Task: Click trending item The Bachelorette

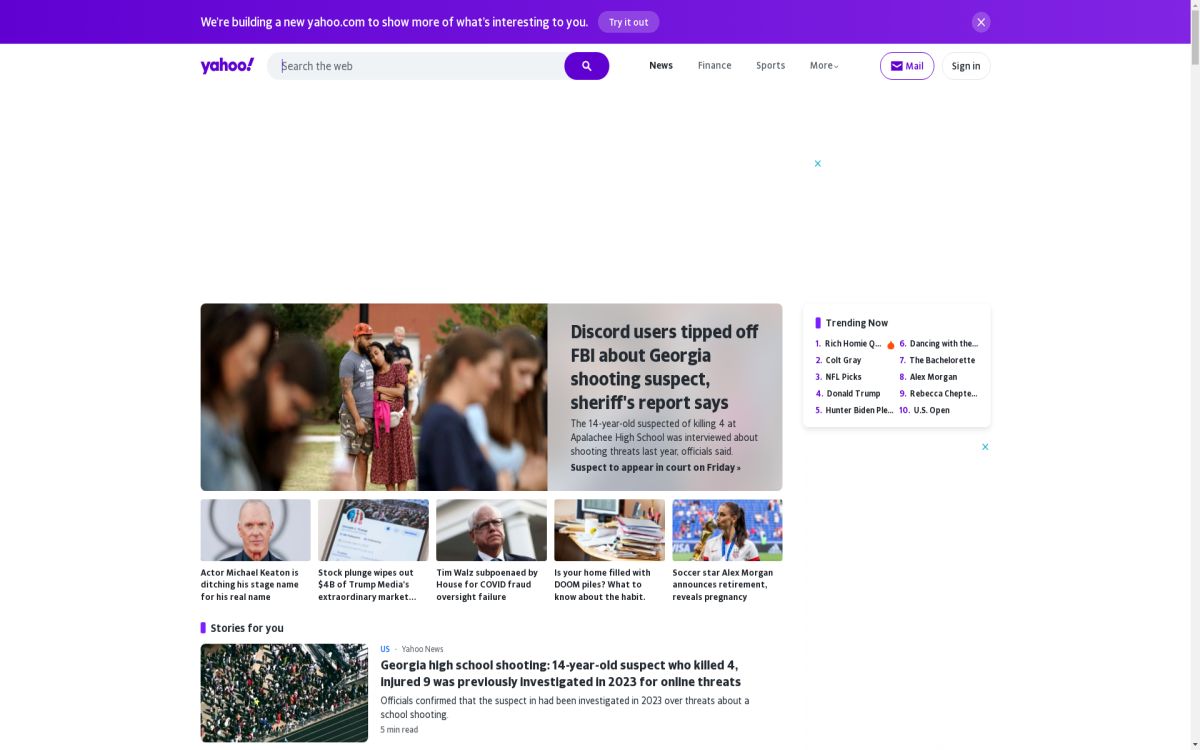Action: [942, 360]
